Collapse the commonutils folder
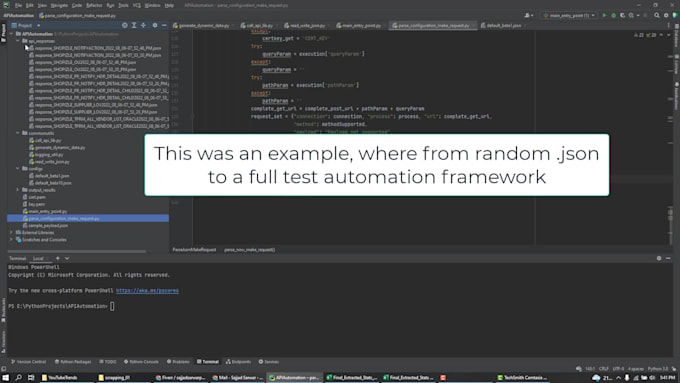Screen dimensions: 680x383 click(x=18, y=133)
